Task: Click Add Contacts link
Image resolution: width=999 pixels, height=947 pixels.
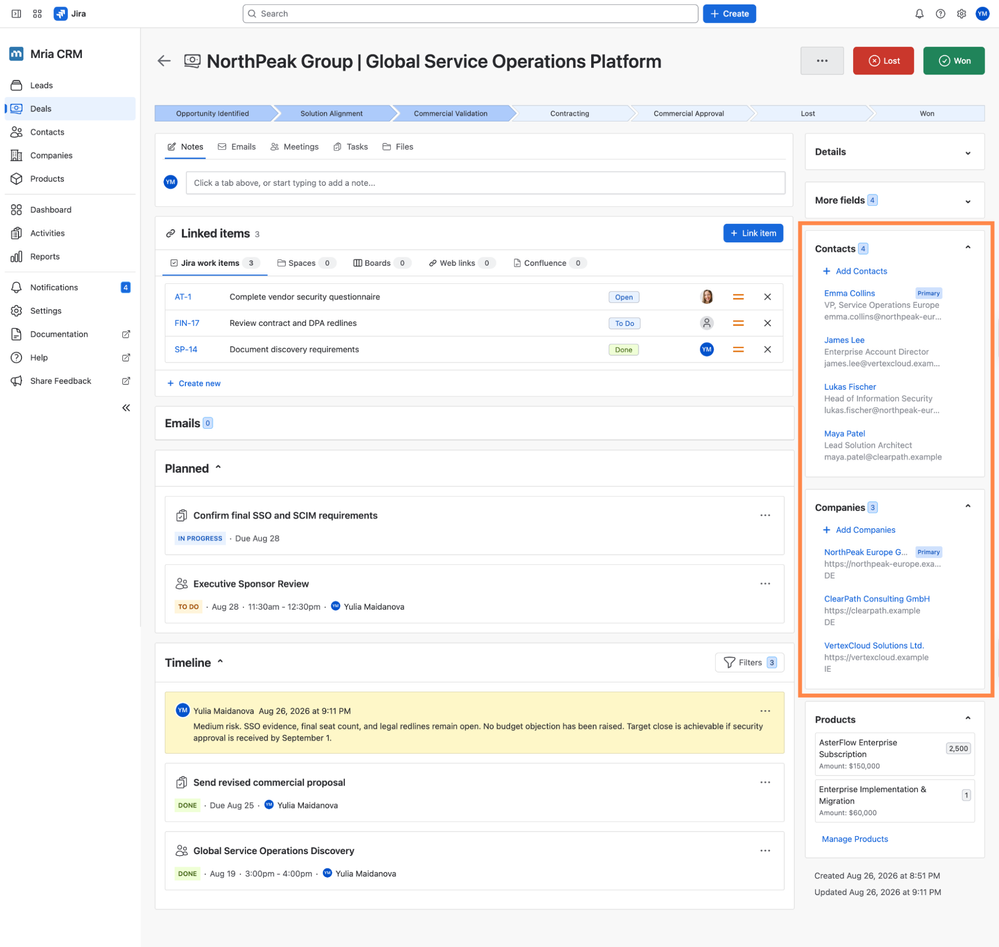Action: pos(855,271)
